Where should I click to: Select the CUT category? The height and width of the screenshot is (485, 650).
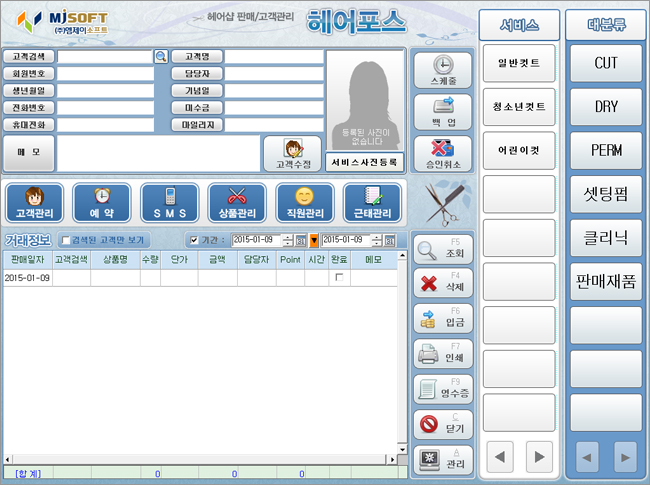[606, 63]
